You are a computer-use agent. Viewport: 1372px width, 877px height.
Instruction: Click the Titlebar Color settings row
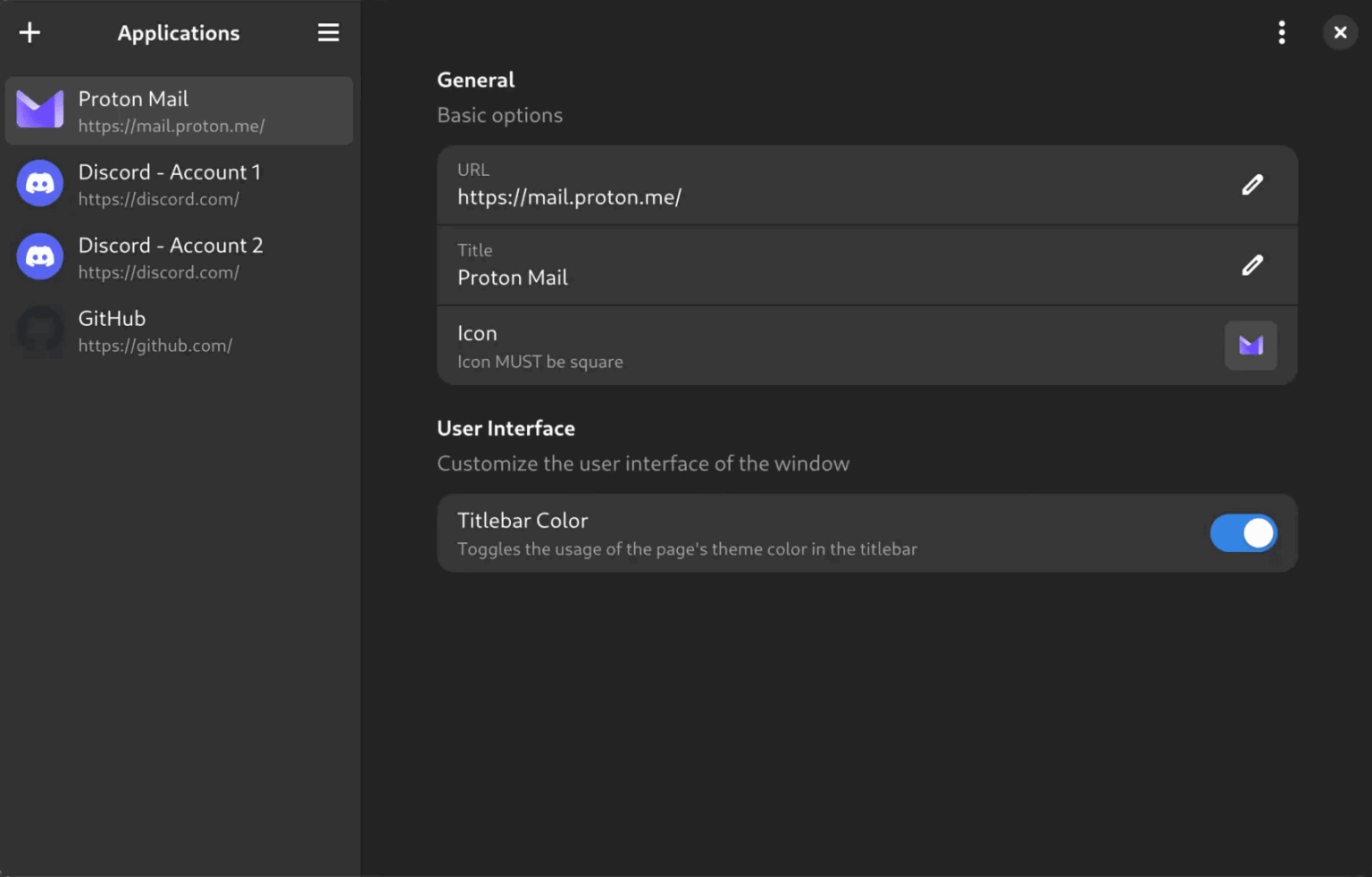tap(804, 533)
